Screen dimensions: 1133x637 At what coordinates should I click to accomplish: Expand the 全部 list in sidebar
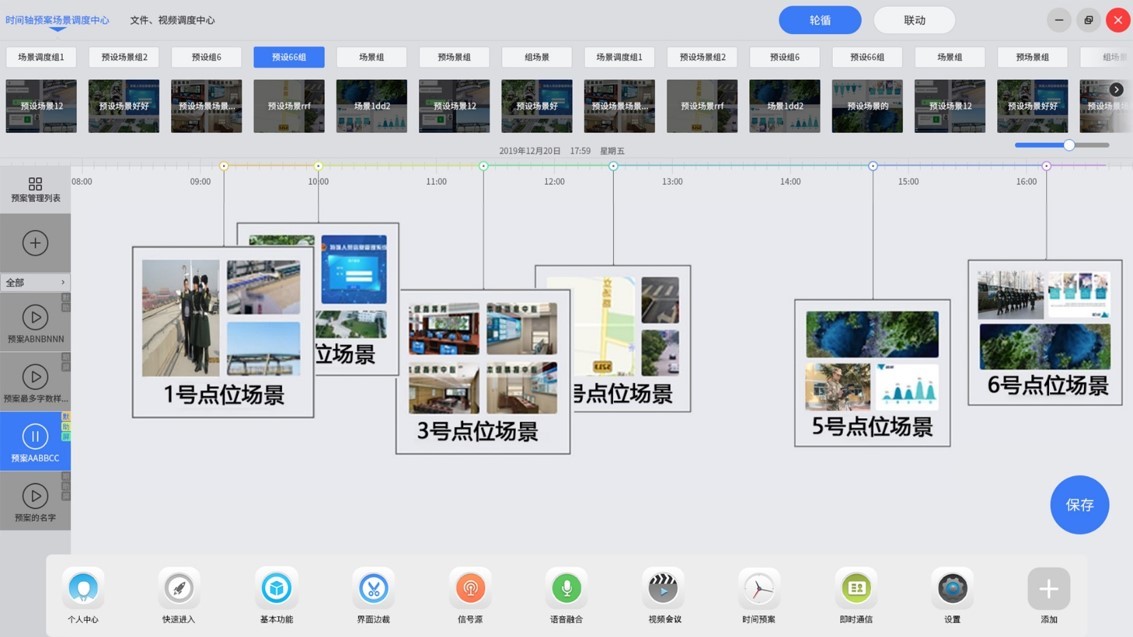pyautogui.click(x=35, y=282)
